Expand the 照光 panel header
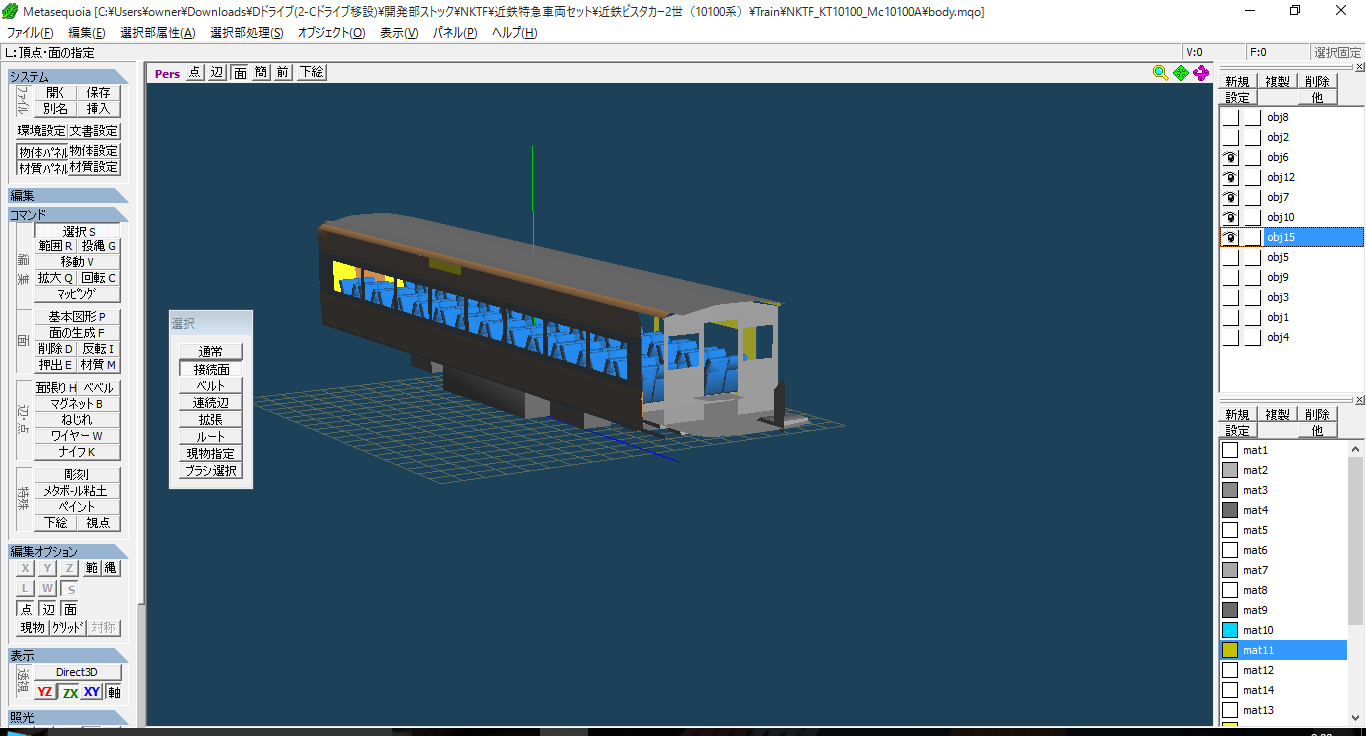Screen dimensions: 1366x736 [68, 718]
